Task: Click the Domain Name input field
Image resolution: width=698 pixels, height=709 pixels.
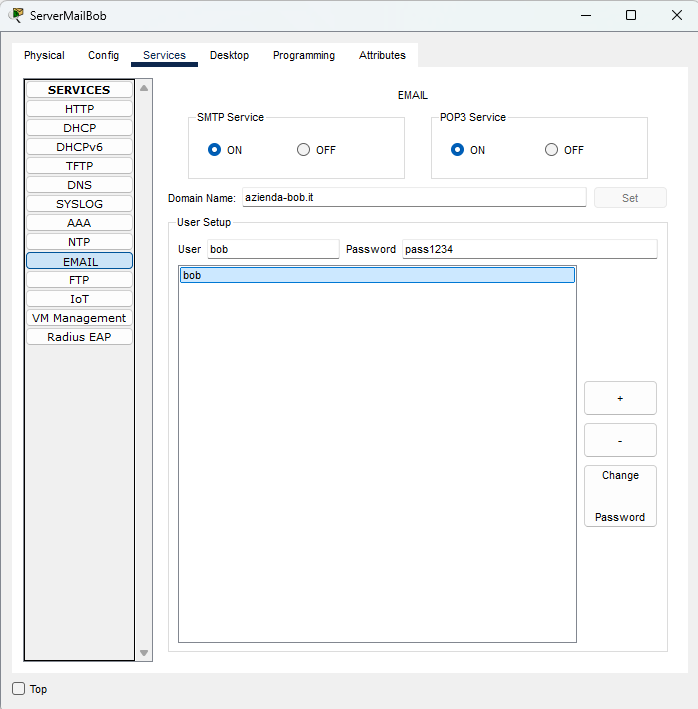Action: tap(414, 198)
